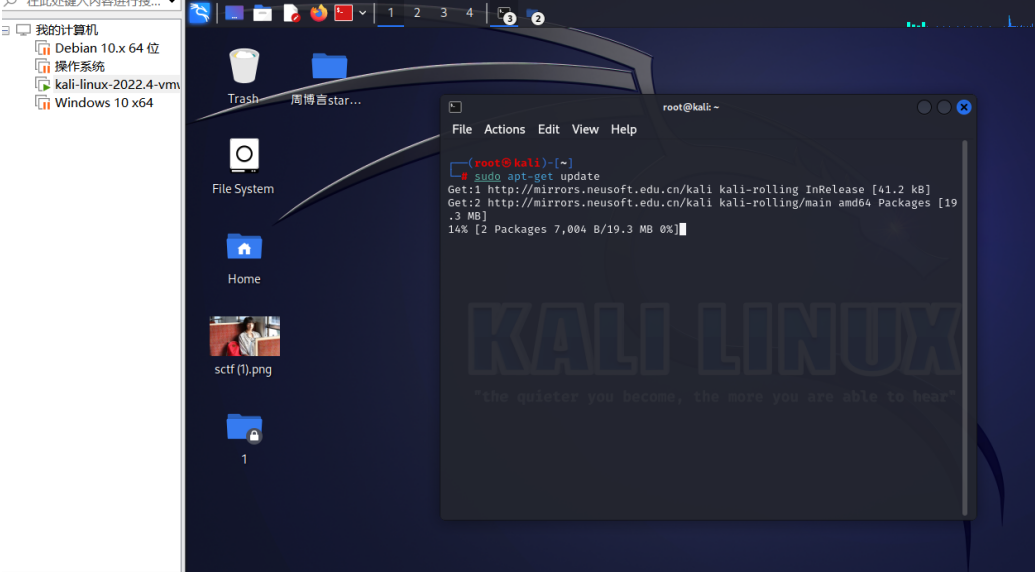Open the red terminal emulator launcher
This screenshot has height=572, width=1035.
point(343,13)
